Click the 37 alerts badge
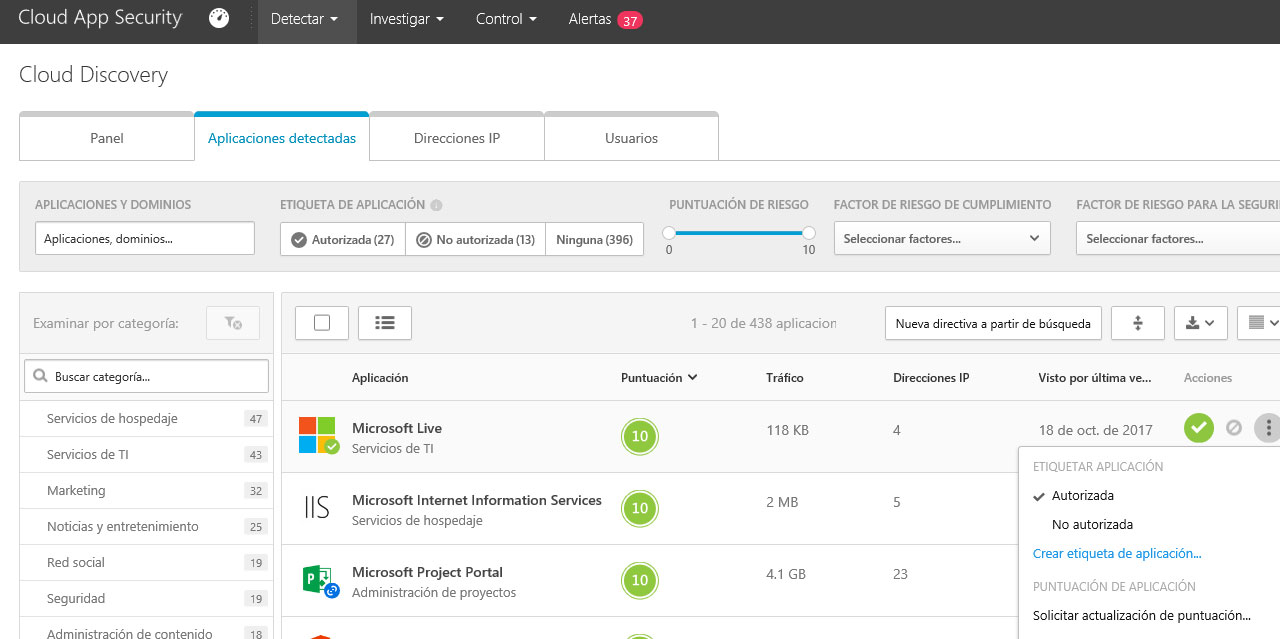The width and height of the screenshot is (1280, 639). coord(630,20)
